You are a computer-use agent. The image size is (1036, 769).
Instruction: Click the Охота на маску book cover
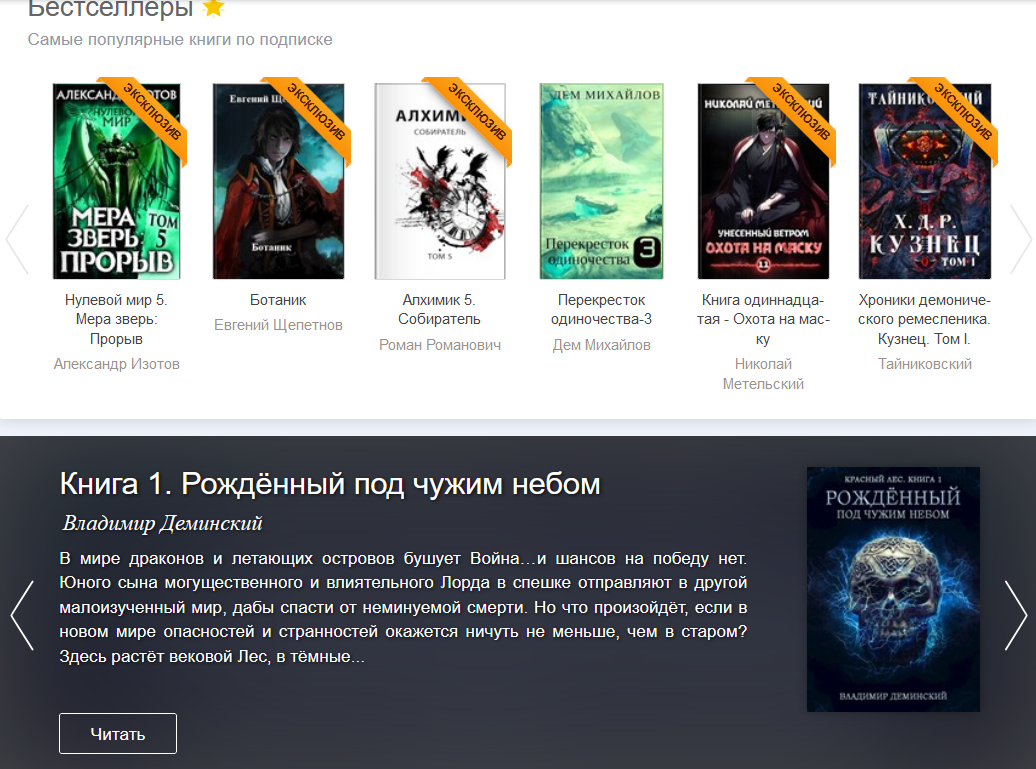coord(763,181)
